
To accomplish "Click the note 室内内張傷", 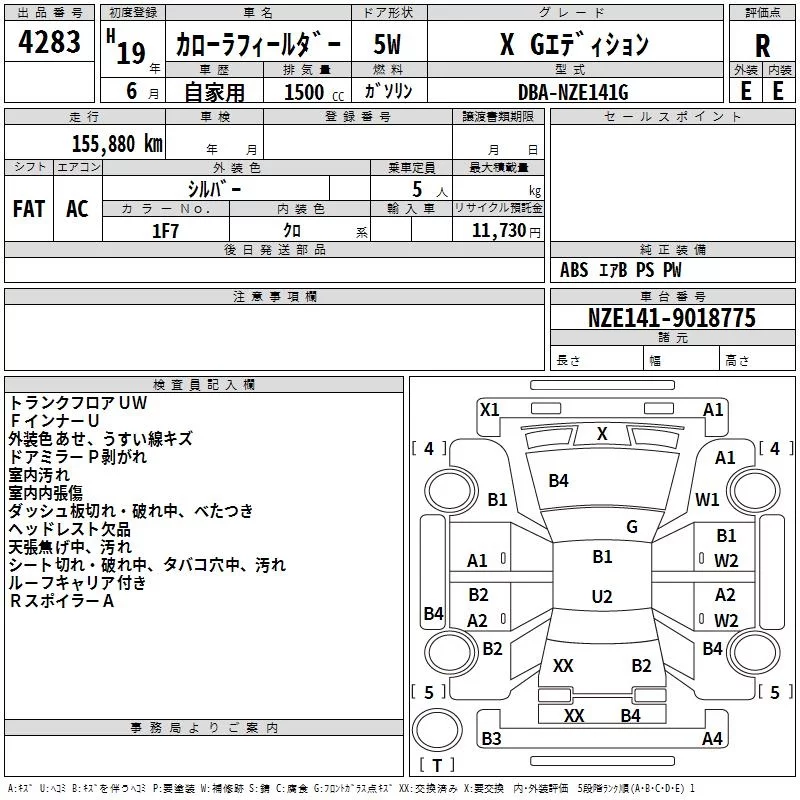I will coord(45,493).
